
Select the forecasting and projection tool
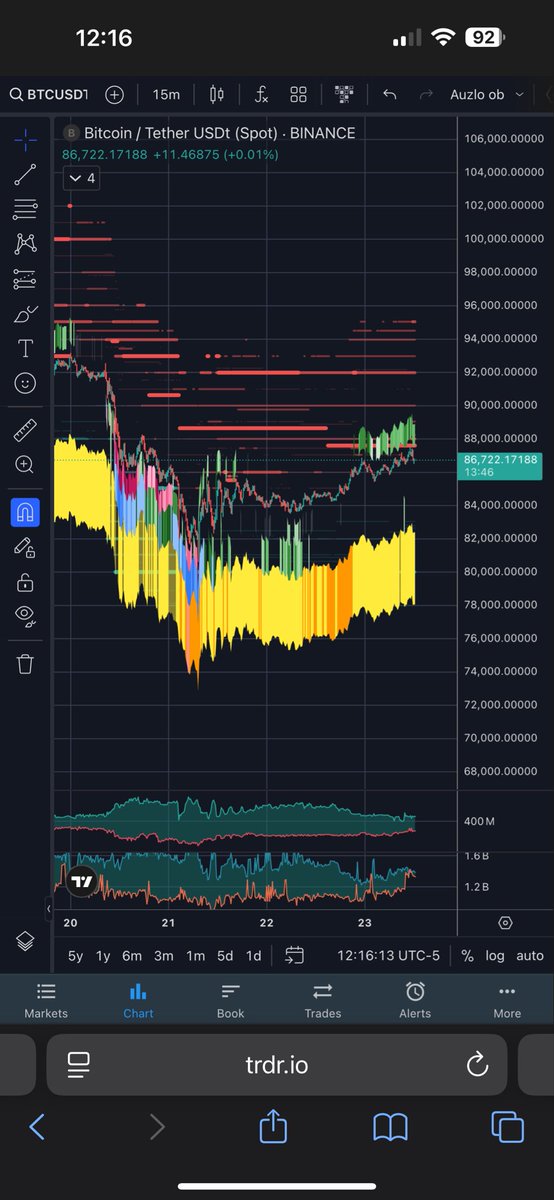click(x=25, y=279)
